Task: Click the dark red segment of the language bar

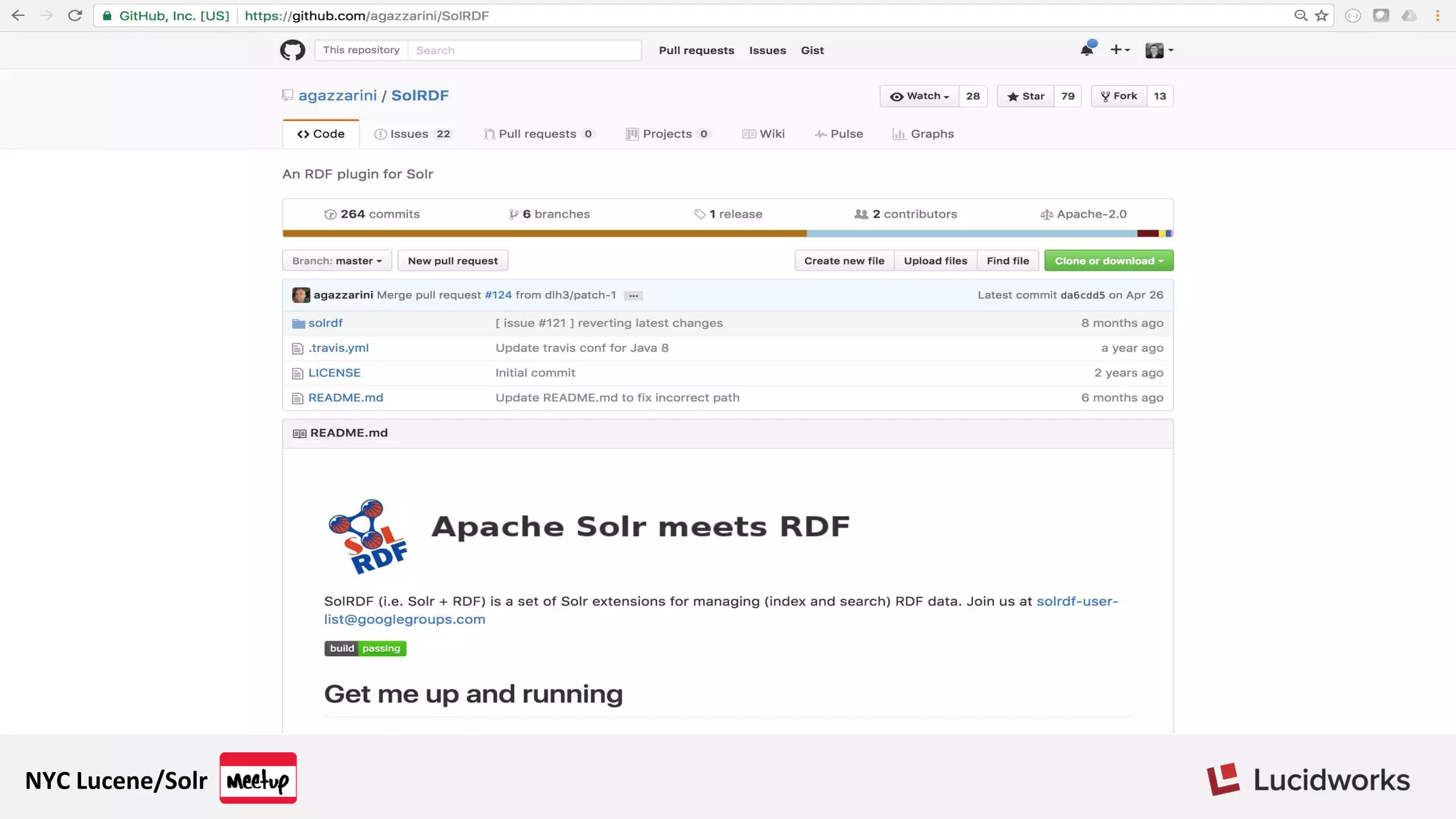Action: pyautogui.click(x=1148, y=233)
